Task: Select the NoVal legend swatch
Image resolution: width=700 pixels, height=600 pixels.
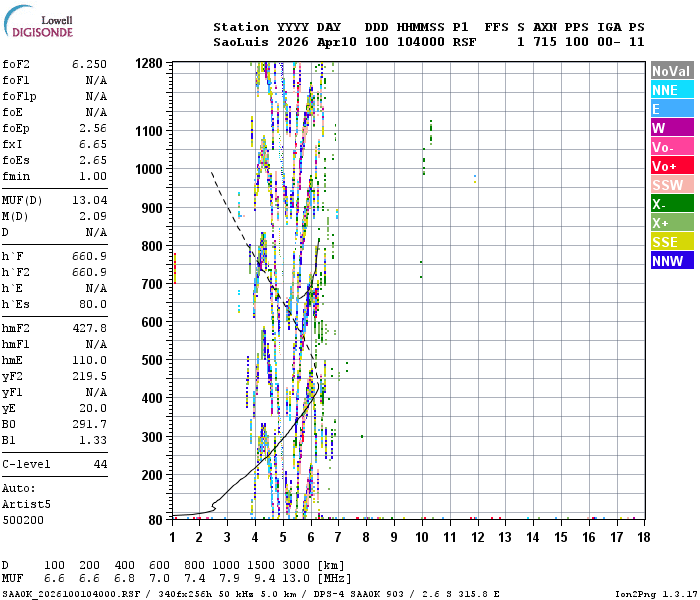Action: [x=672, y=71]
